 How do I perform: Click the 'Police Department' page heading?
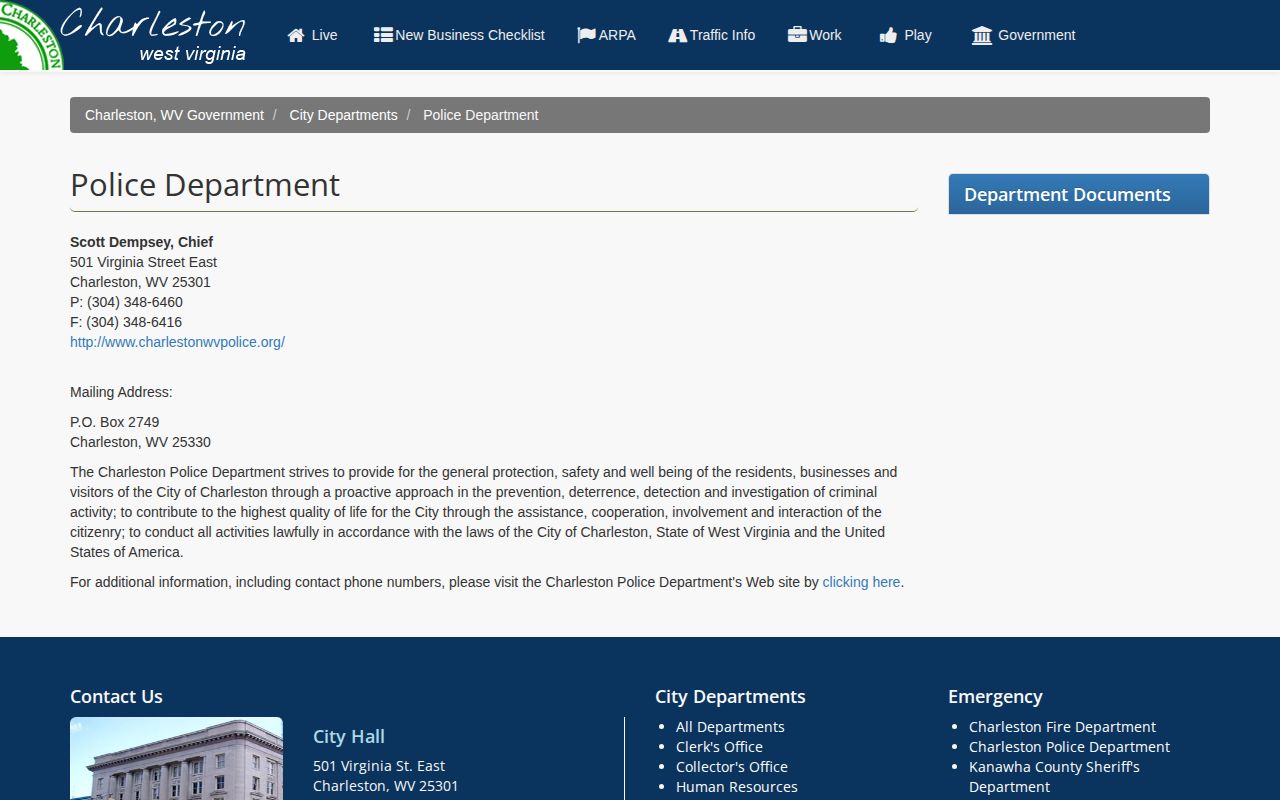tap(205, 185)
